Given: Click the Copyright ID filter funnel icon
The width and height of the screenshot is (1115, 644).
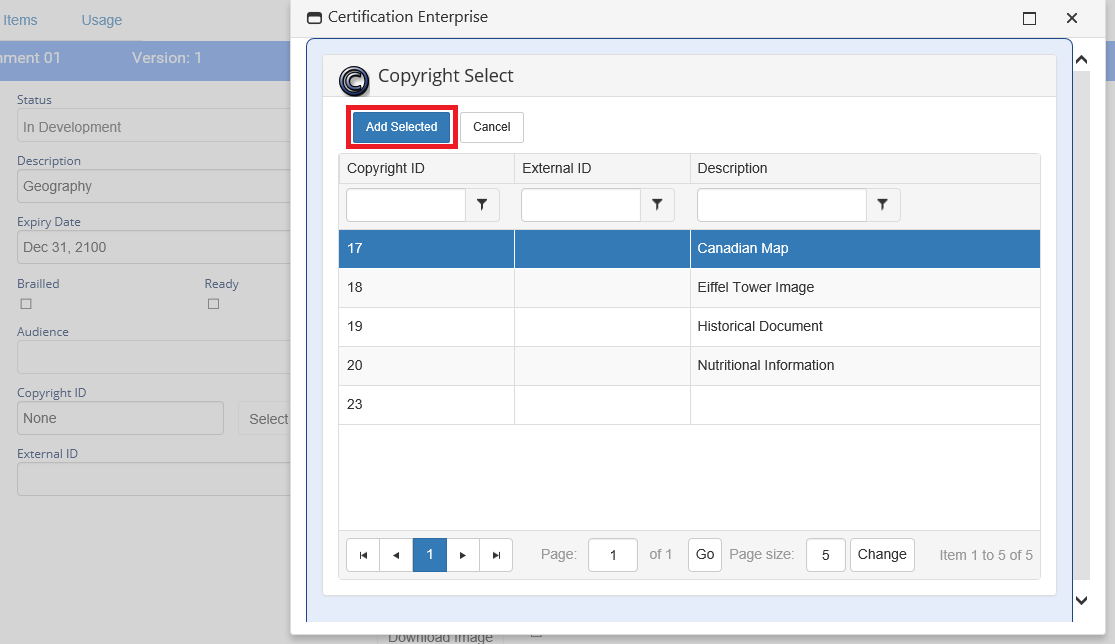Looking at the screenshot, I should (482, 205).
